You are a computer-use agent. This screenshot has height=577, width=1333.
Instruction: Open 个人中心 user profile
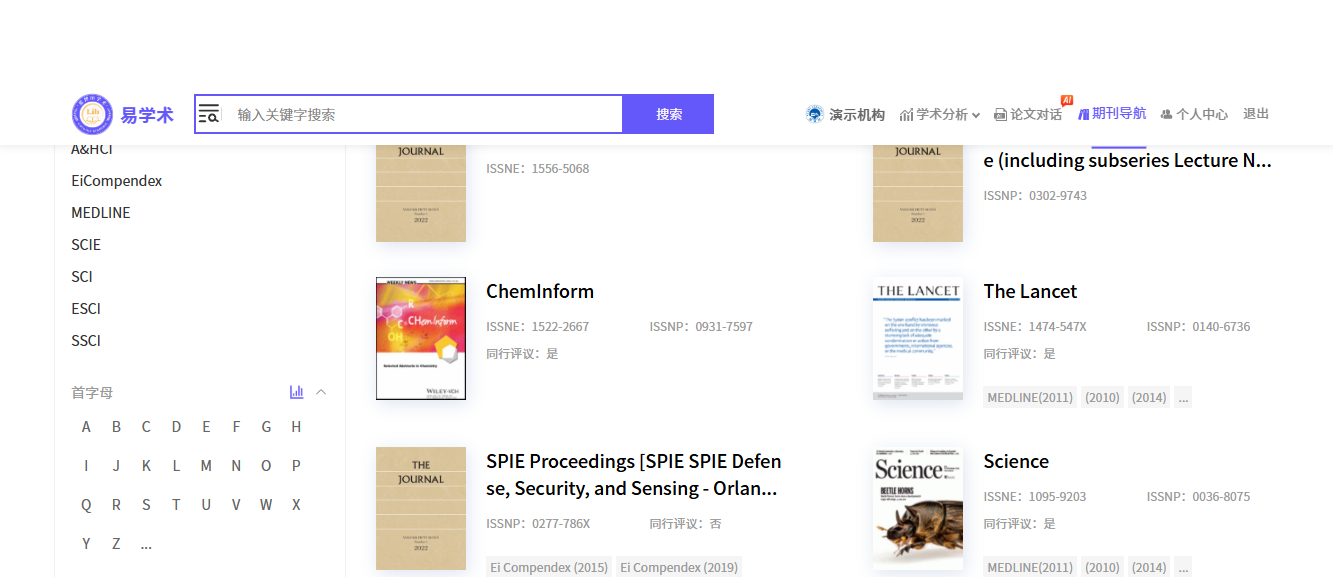[x=1194, y=115]
